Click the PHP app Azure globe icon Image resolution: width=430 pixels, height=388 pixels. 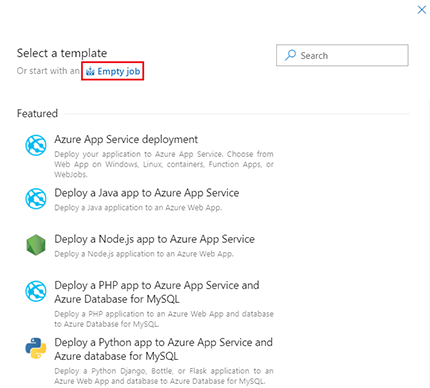pos(36,291)
